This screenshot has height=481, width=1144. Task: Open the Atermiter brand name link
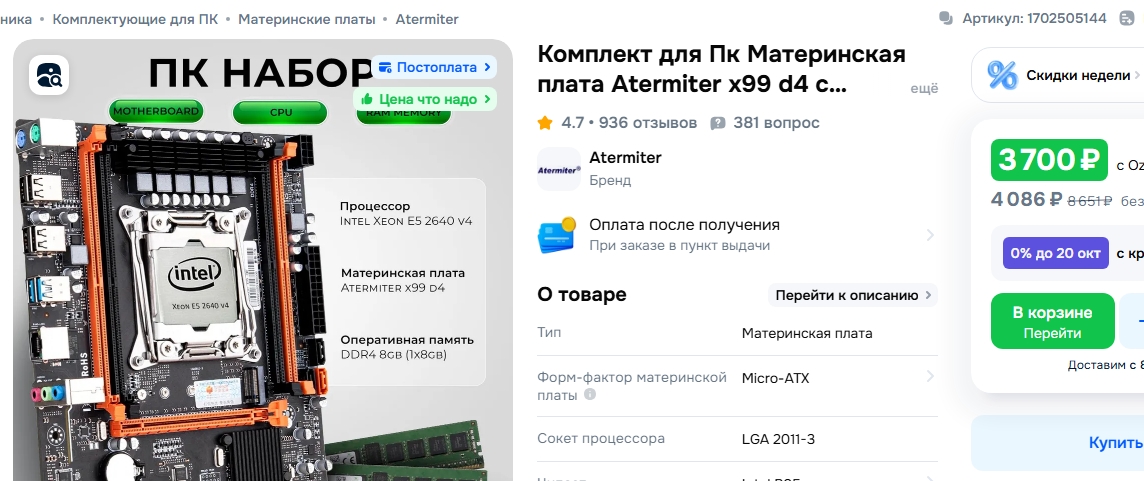coord(625,158)
